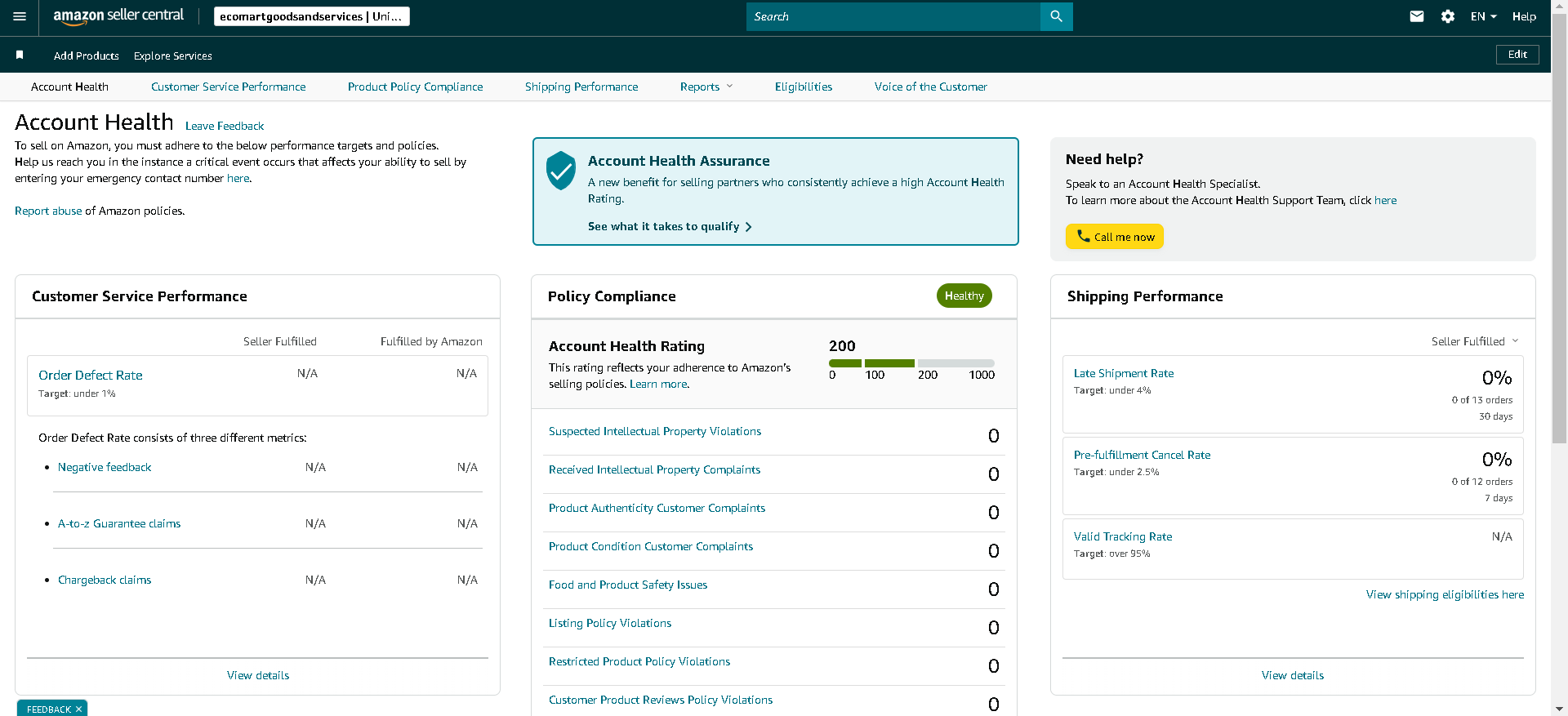The height and width of the screenshot is (716, 1568).
Task: Click the search magnifier button
Action: 1056,16
